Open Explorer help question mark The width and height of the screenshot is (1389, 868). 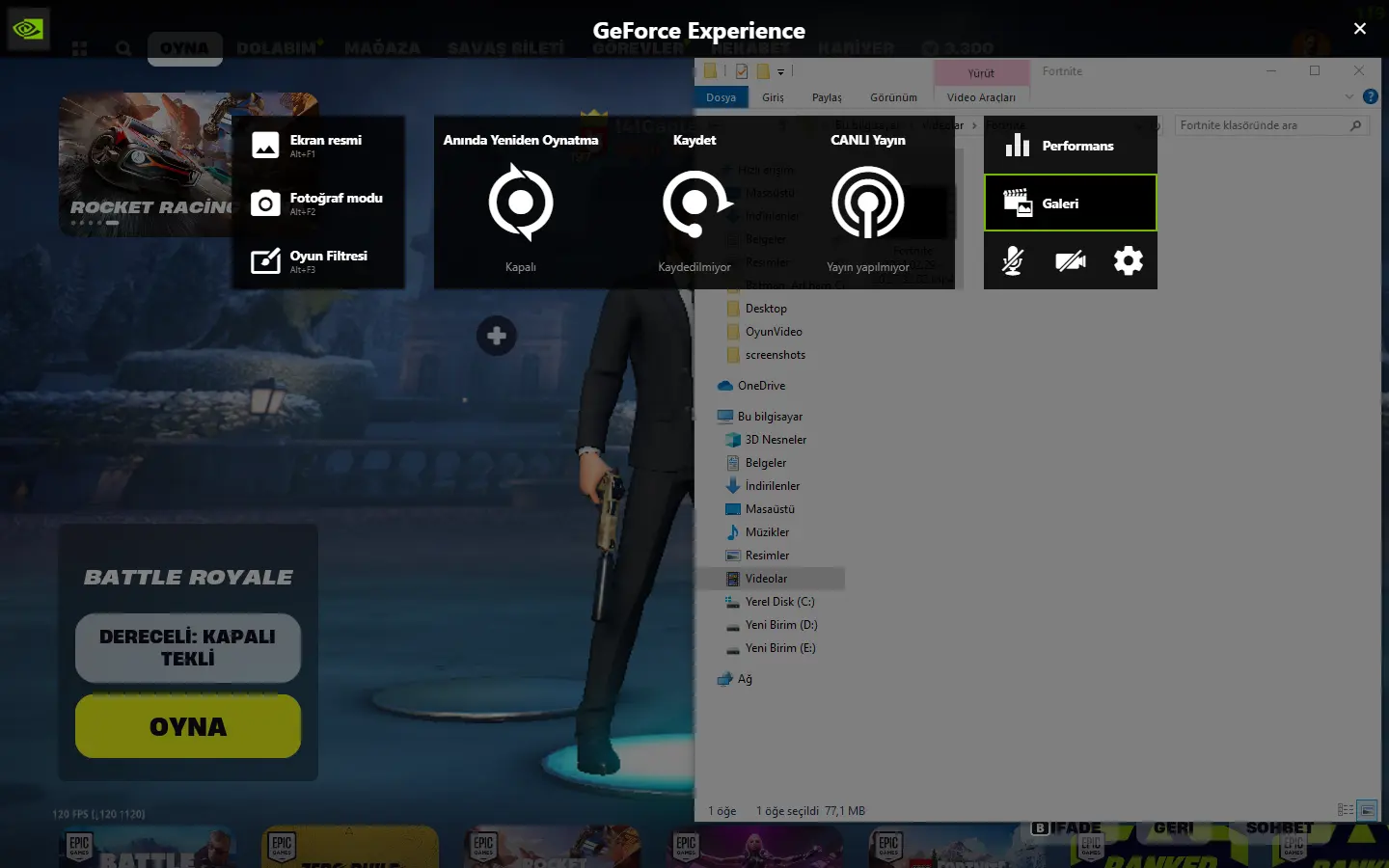[x=1371, y=96]
